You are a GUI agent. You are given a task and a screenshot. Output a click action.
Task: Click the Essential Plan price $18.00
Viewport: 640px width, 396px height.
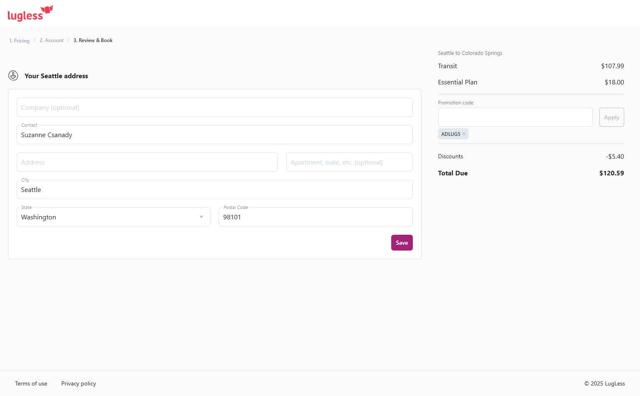[x=614, y=82]
